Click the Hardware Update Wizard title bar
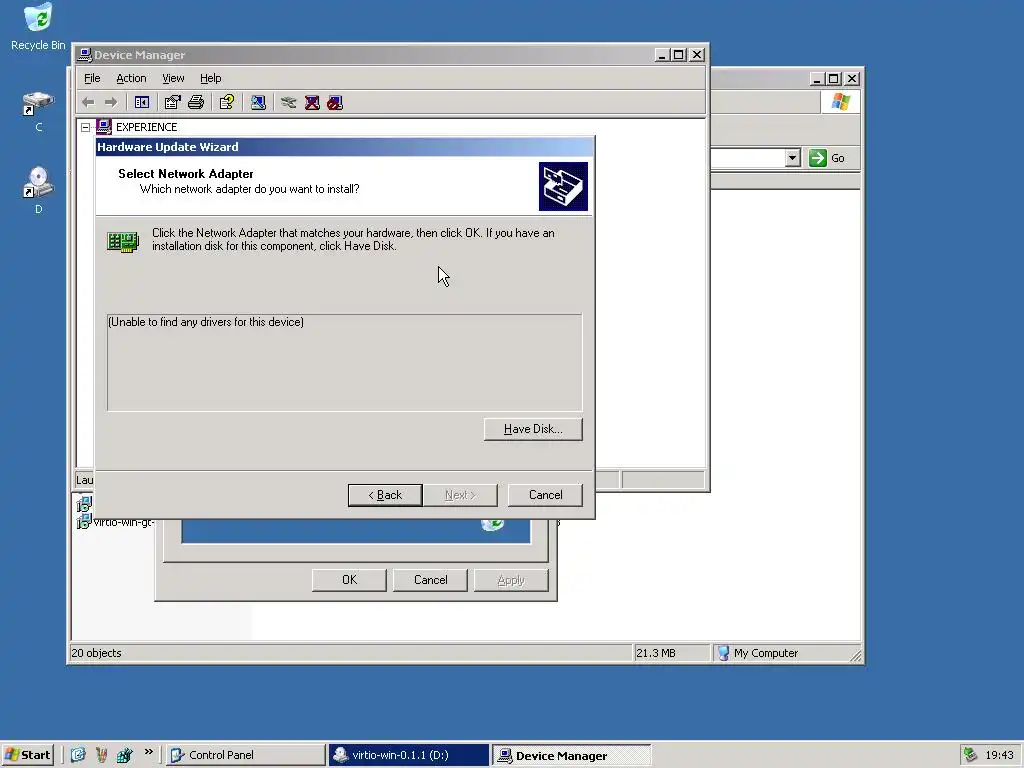Viewport: 1024px width, 768px height. click(x=345, y=147)
